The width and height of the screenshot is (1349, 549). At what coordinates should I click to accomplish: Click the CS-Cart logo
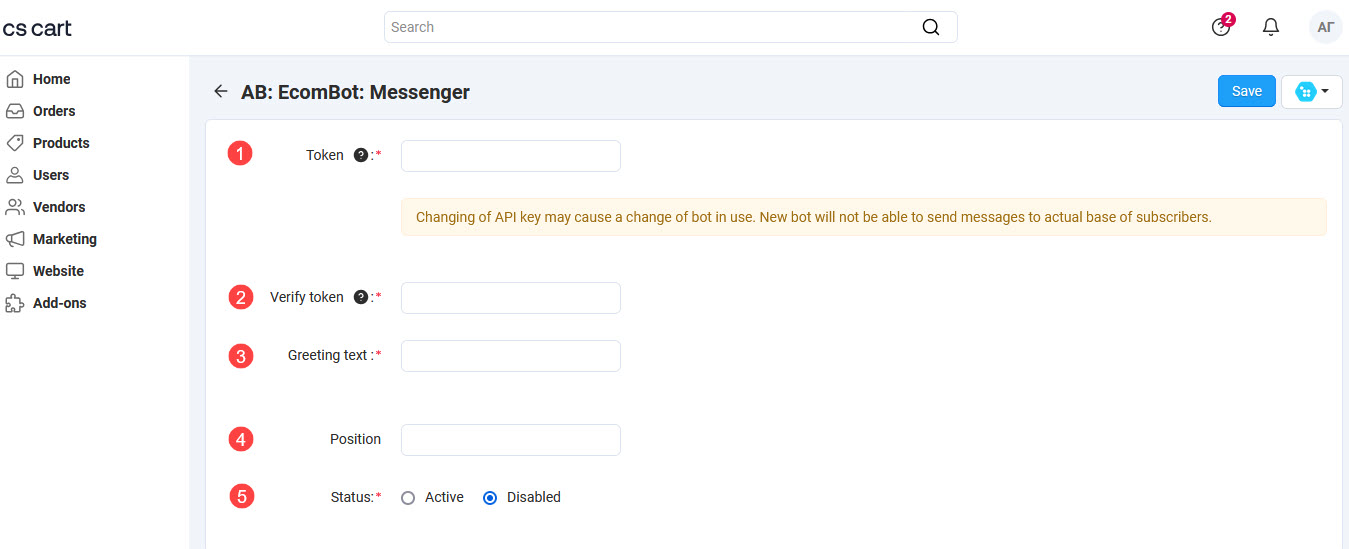point(37,28)
